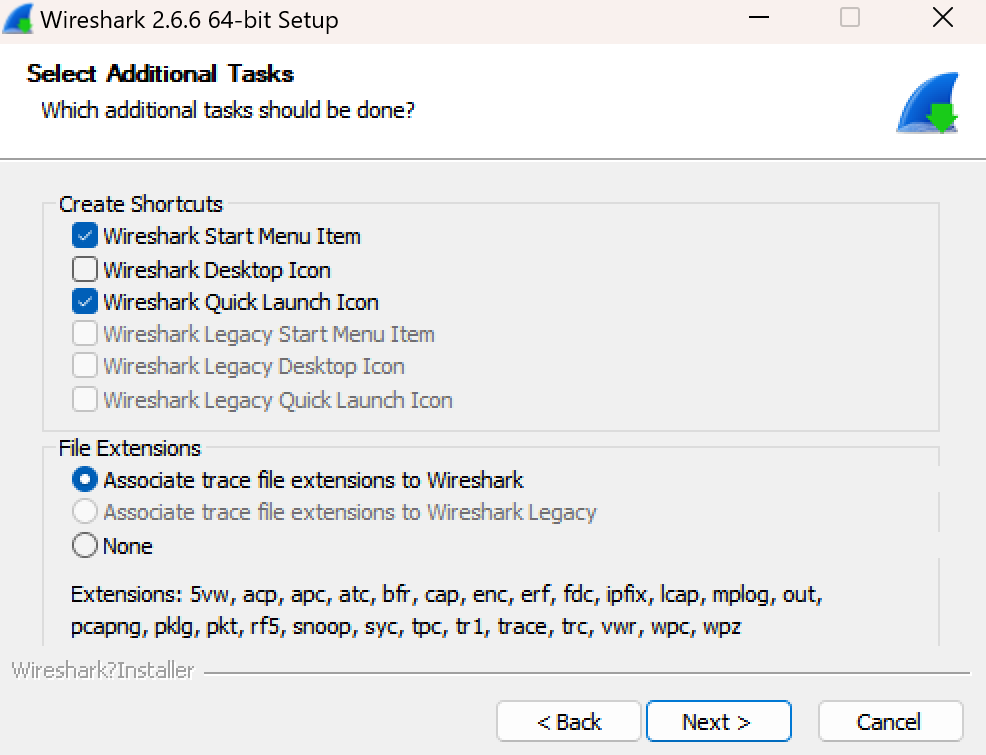986x755 pixels.
Task: Cancel the Wireshark setup
Action: click(889, 721)
